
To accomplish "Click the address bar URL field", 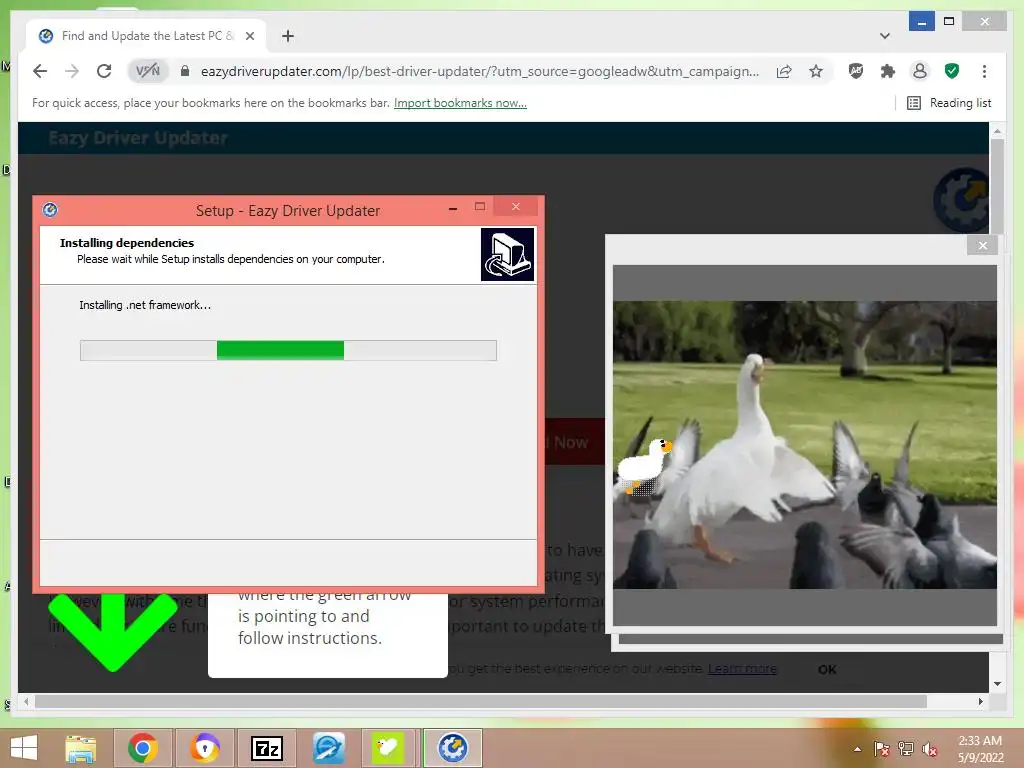I will [479, 71].
